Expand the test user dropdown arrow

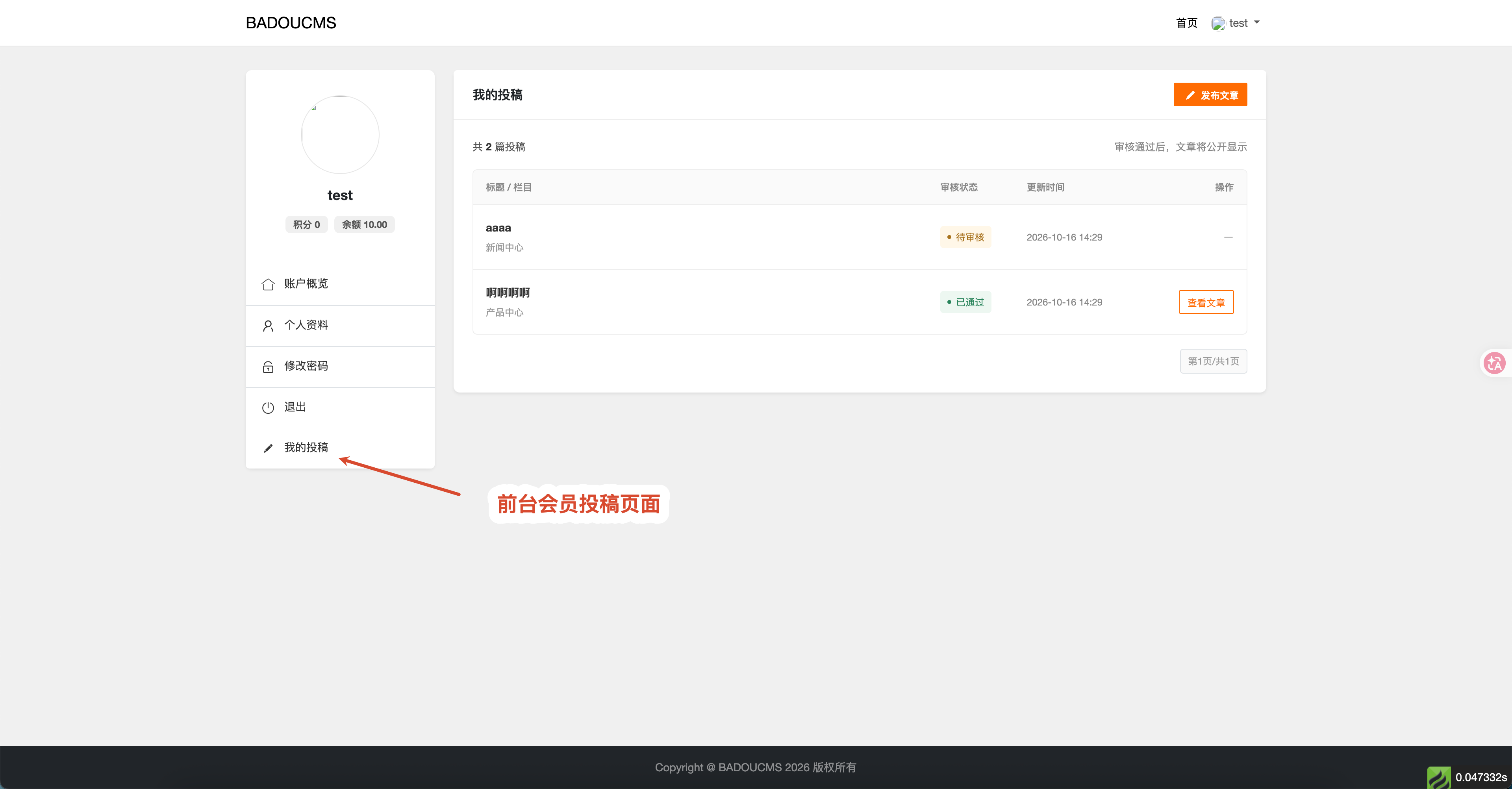1257,22
